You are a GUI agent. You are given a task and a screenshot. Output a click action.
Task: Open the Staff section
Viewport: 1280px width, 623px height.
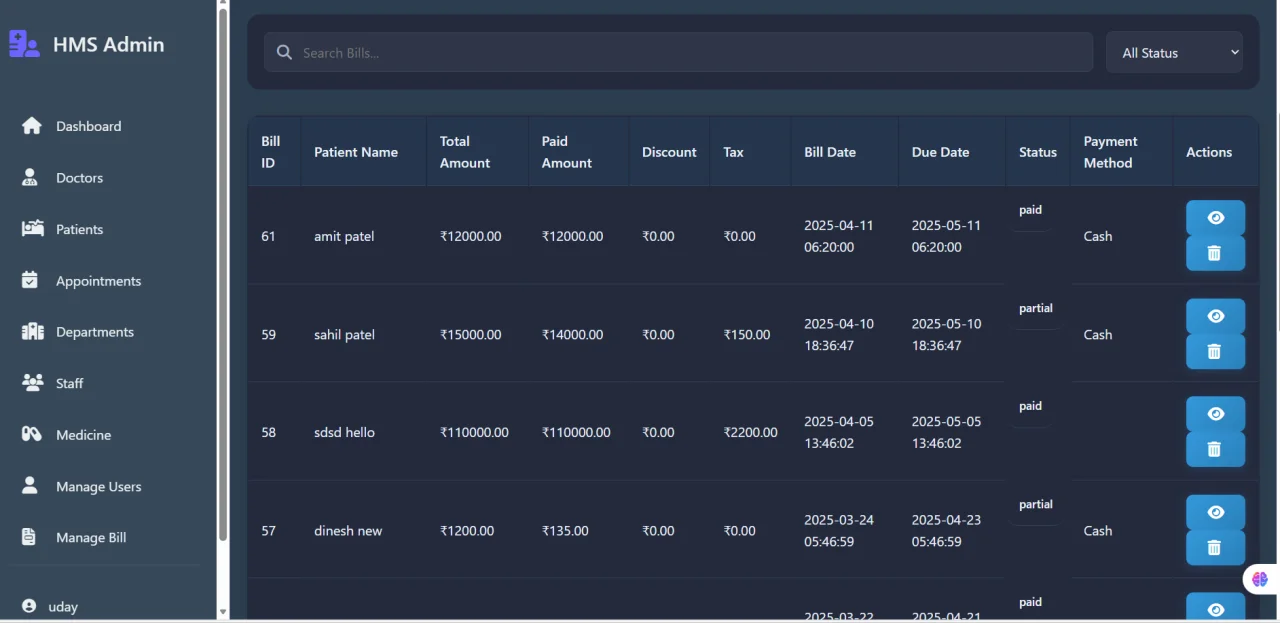69,383
